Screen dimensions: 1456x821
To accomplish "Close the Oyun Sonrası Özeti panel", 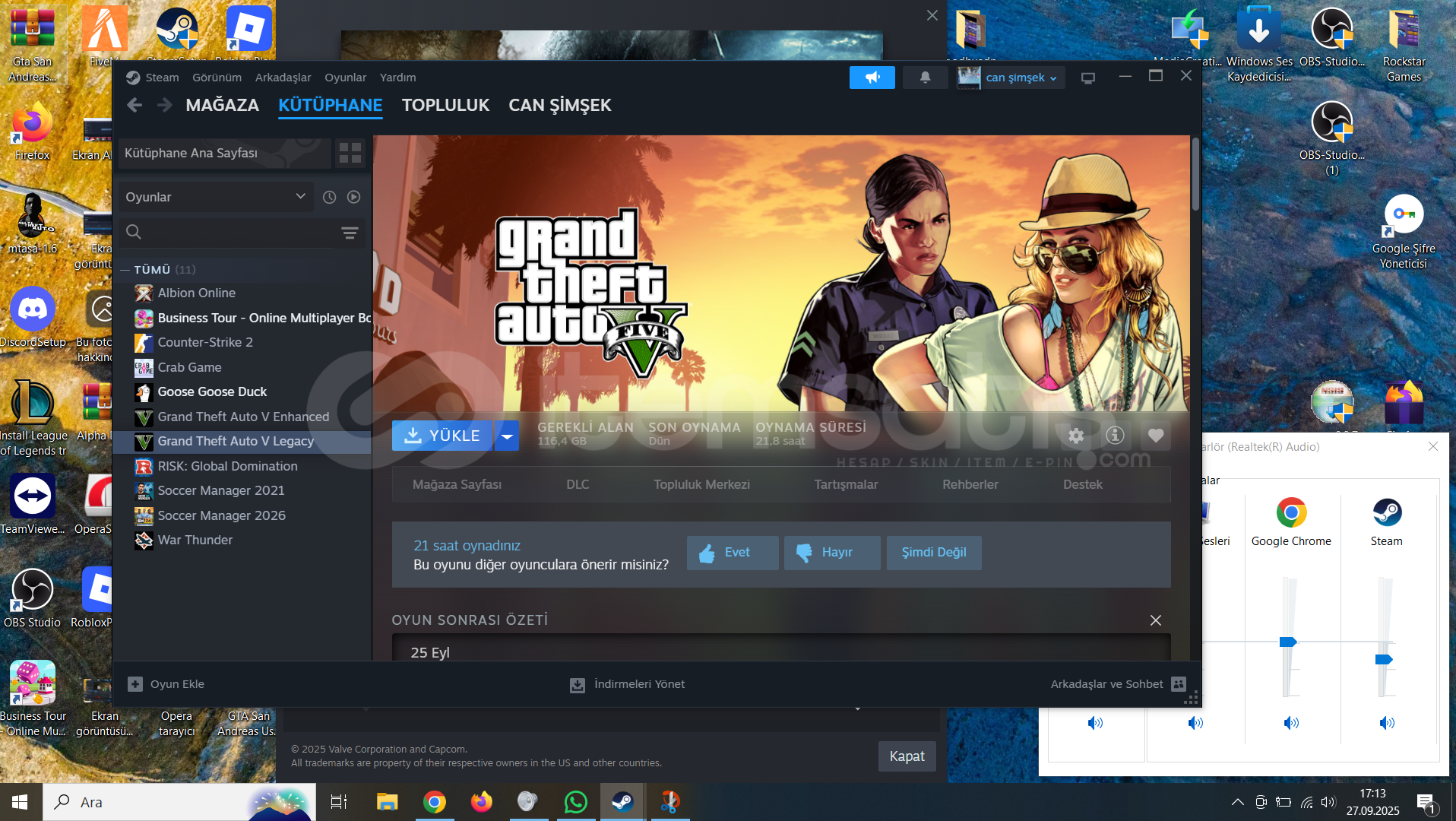I will pos(1156,620).
